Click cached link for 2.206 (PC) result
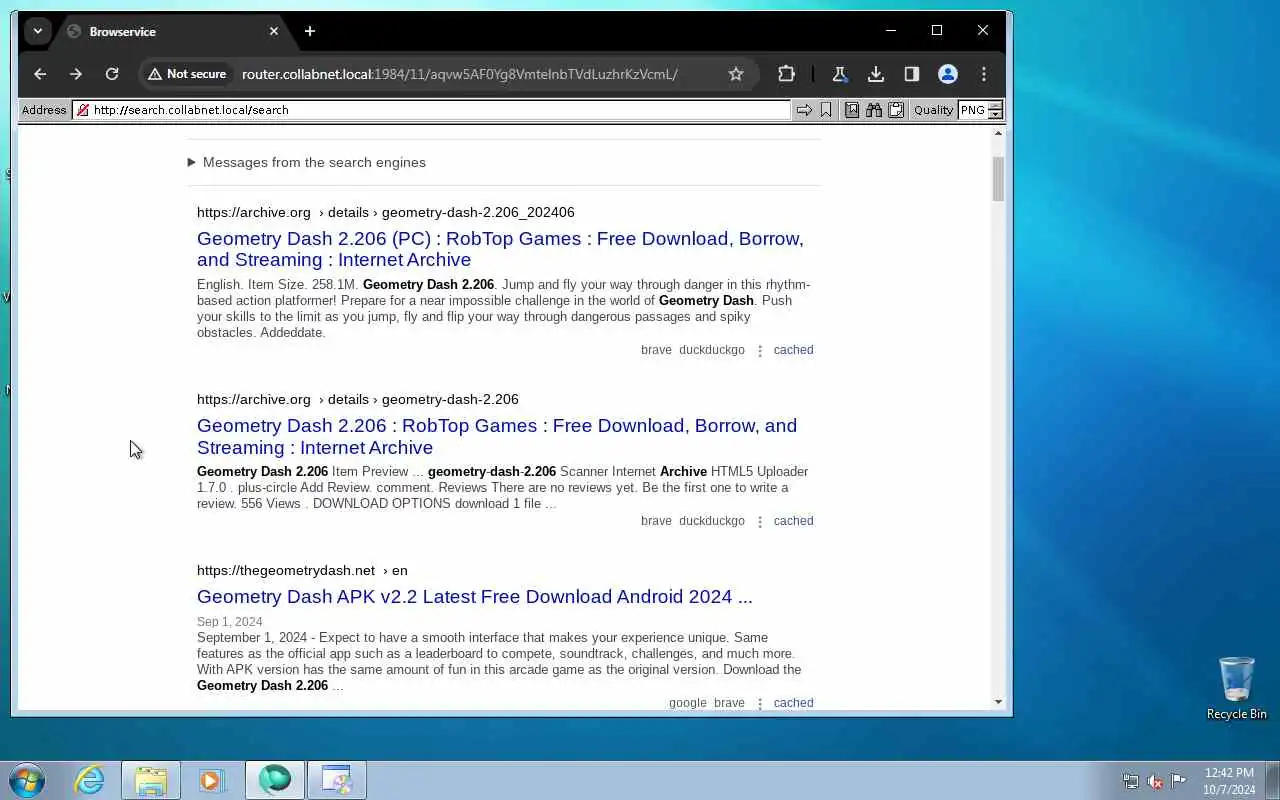 (793, 350)
